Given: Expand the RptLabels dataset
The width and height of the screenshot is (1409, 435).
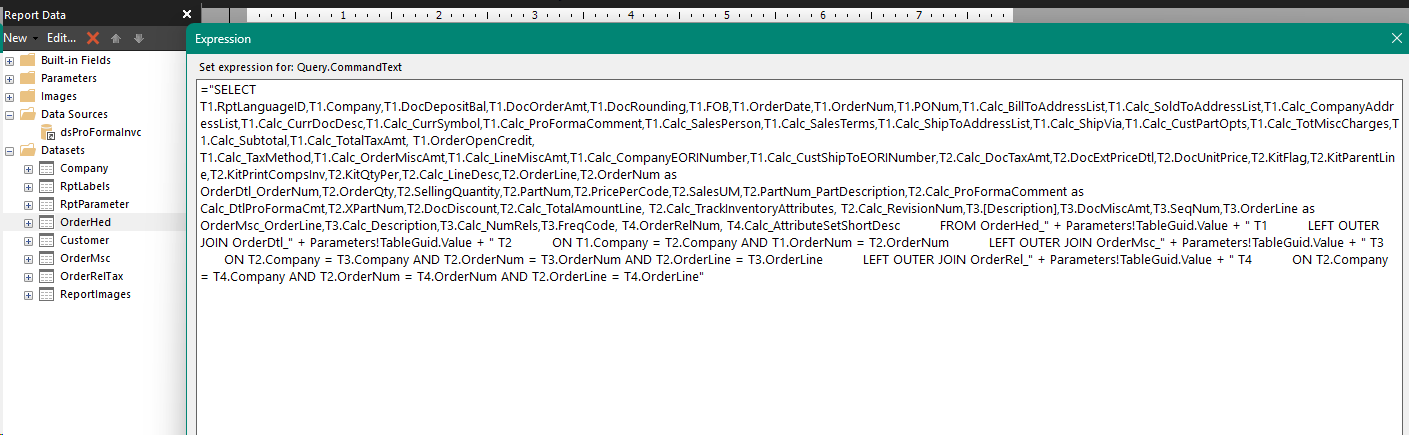Looking at the screenshot, I should 28,186.
